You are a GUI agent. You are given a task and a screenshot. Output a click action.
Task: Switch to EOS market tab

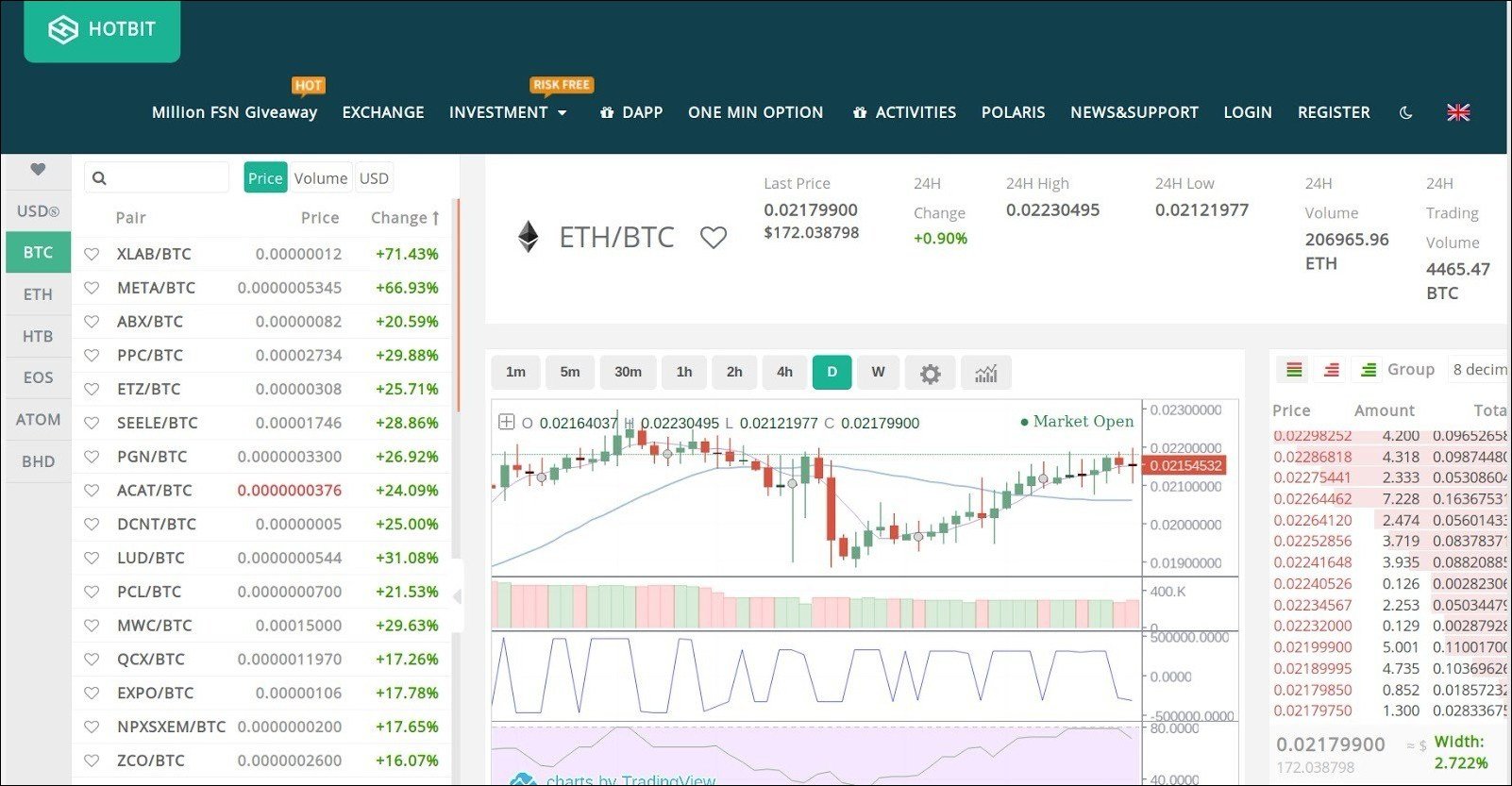coord(38,377)
